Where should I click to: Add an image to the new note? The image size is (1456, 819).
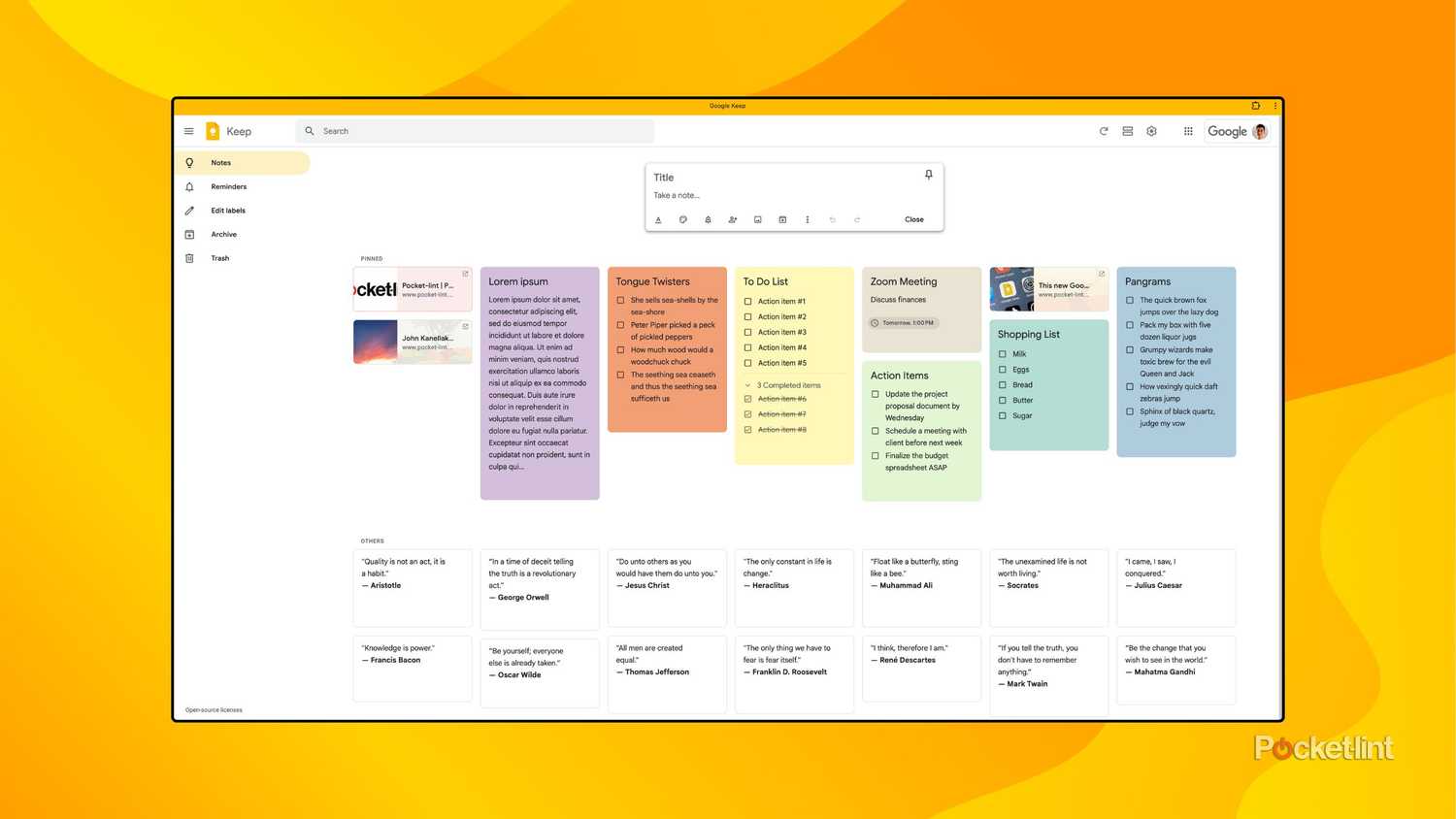pos(758,219)
